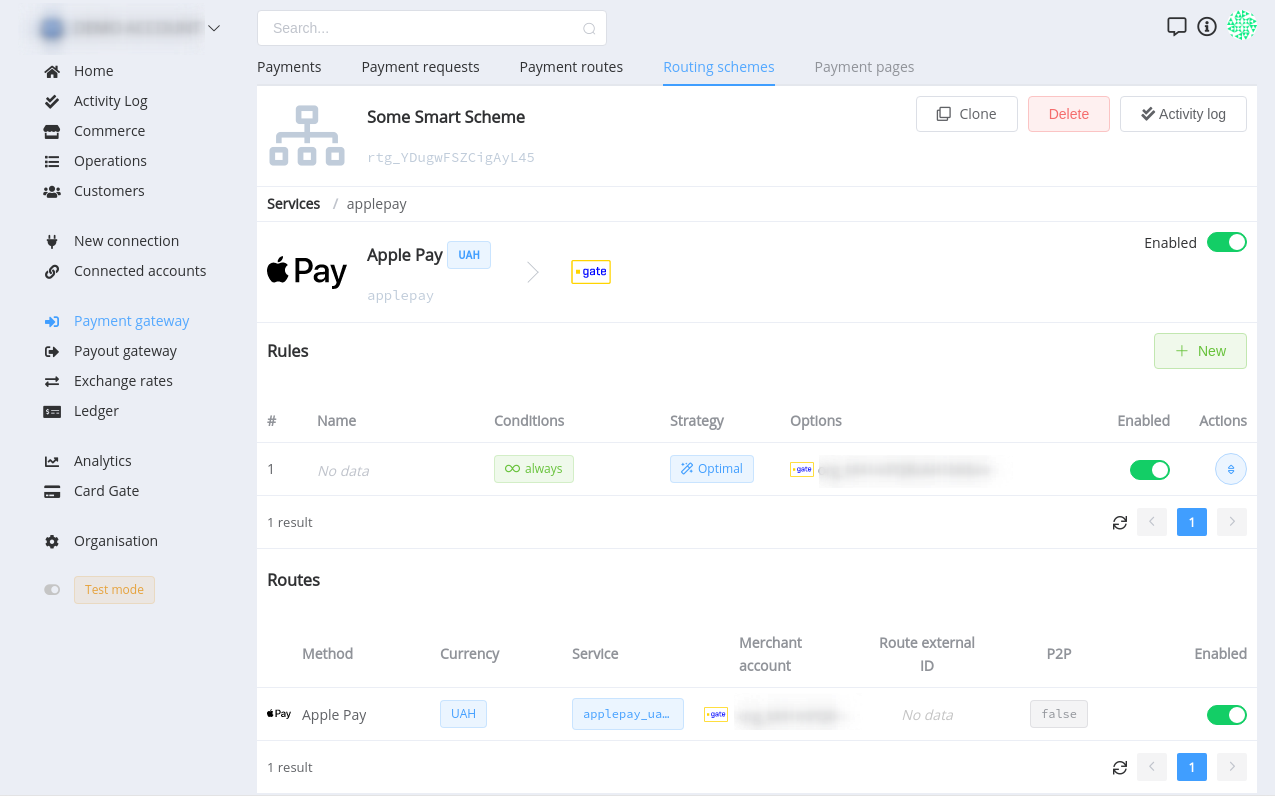Screen dimensions: 1275x796
Task: Click the UAH badge next to Apple Pay title
Action: coord(469,255)
